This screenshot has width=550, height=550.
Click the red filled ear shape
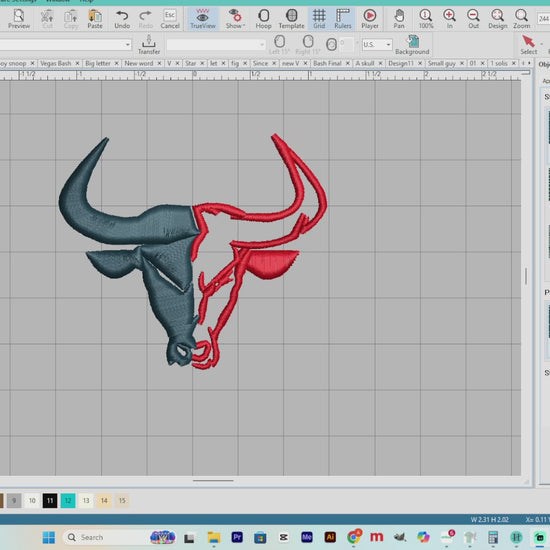point(272,263)
